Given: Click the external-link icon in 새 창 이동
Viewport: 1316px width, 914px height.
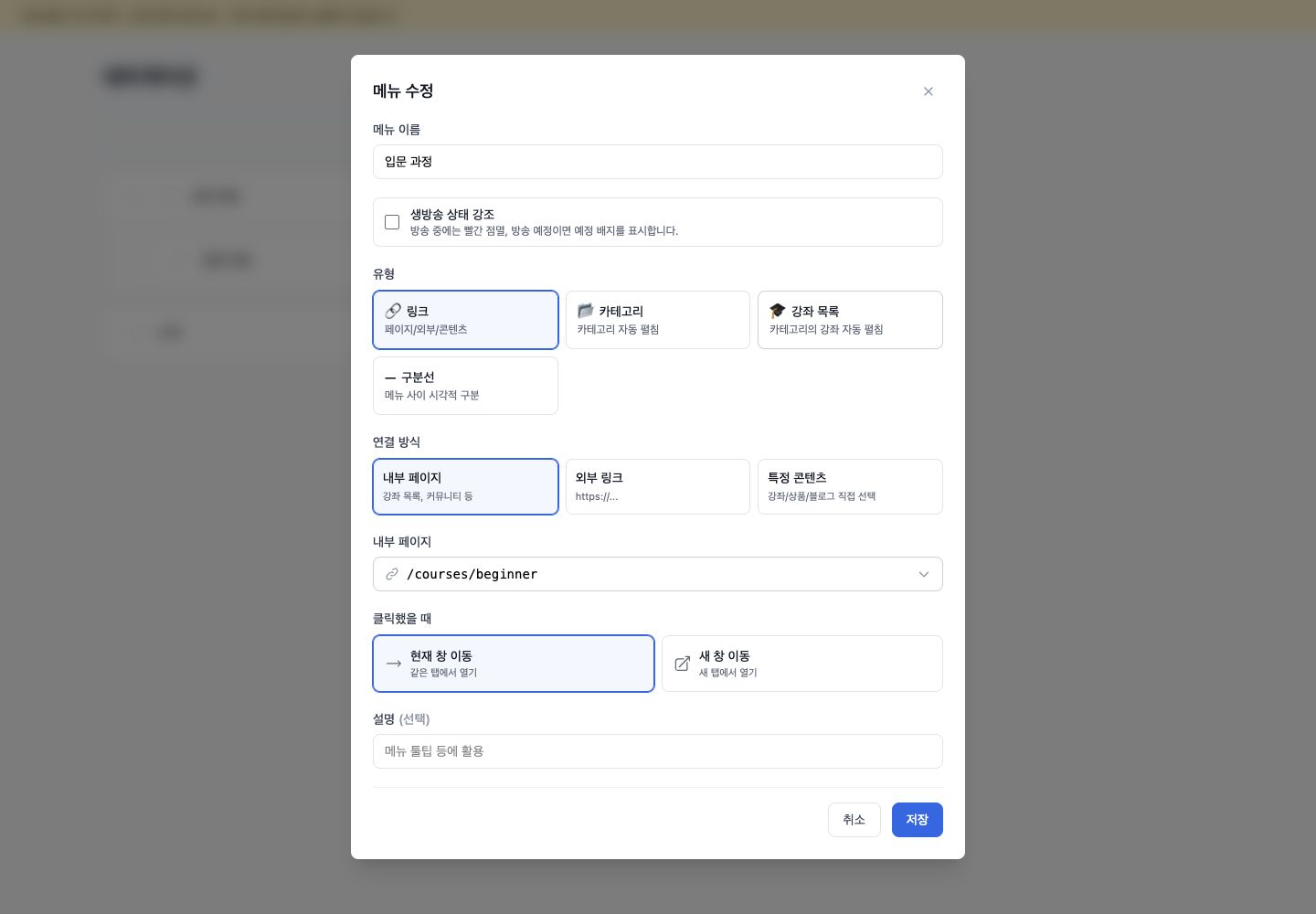Looking at the screenshot, I should pos(682,664).
